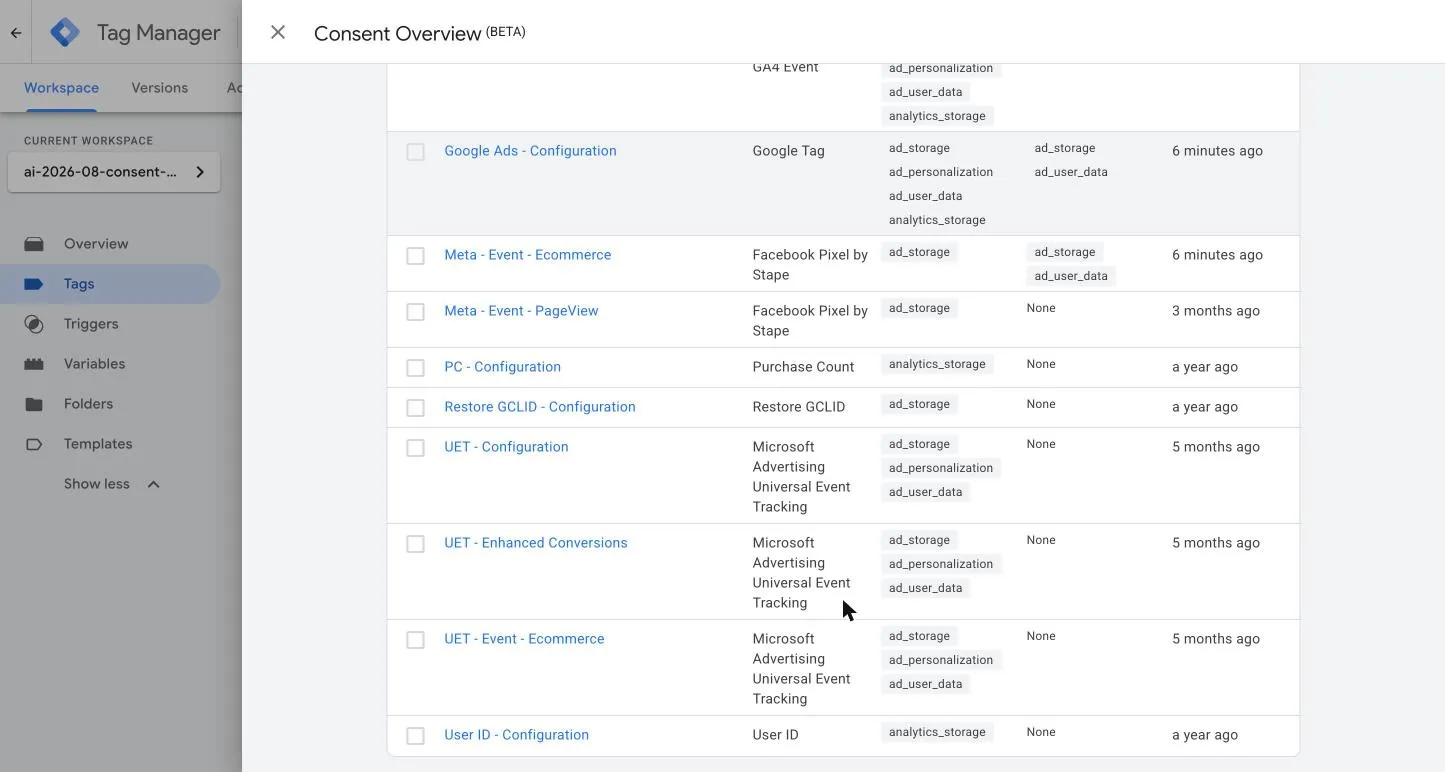This screenshot has height=772, width=1445.
Task: Click ad_storage chip in Meta - Event - PageView row
Action: [x=919, y=308]
